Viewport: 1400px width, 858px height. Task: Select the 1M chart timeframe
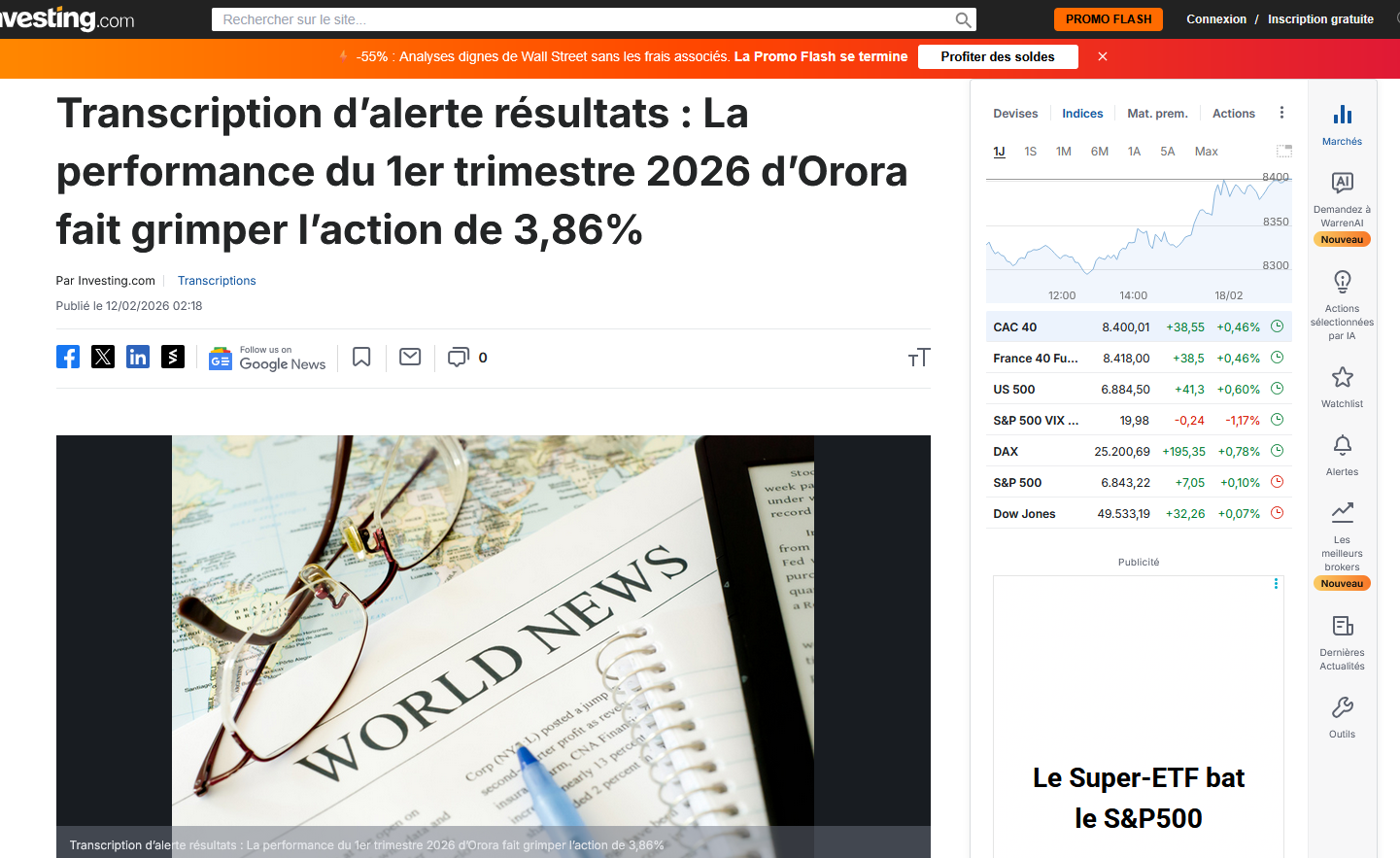click(1063, 152)
